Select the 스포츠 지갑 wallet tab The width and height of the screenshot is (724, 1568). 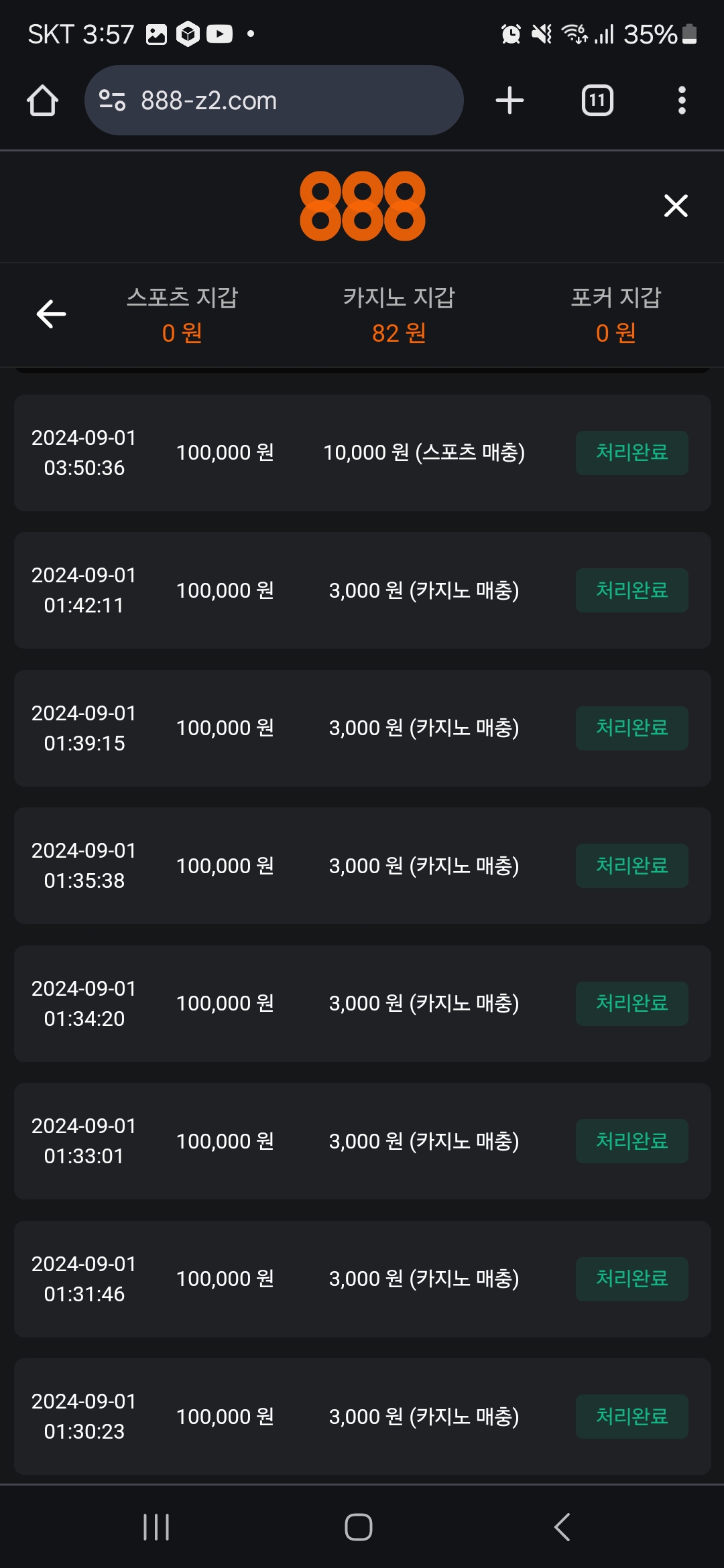click(182, 314)
